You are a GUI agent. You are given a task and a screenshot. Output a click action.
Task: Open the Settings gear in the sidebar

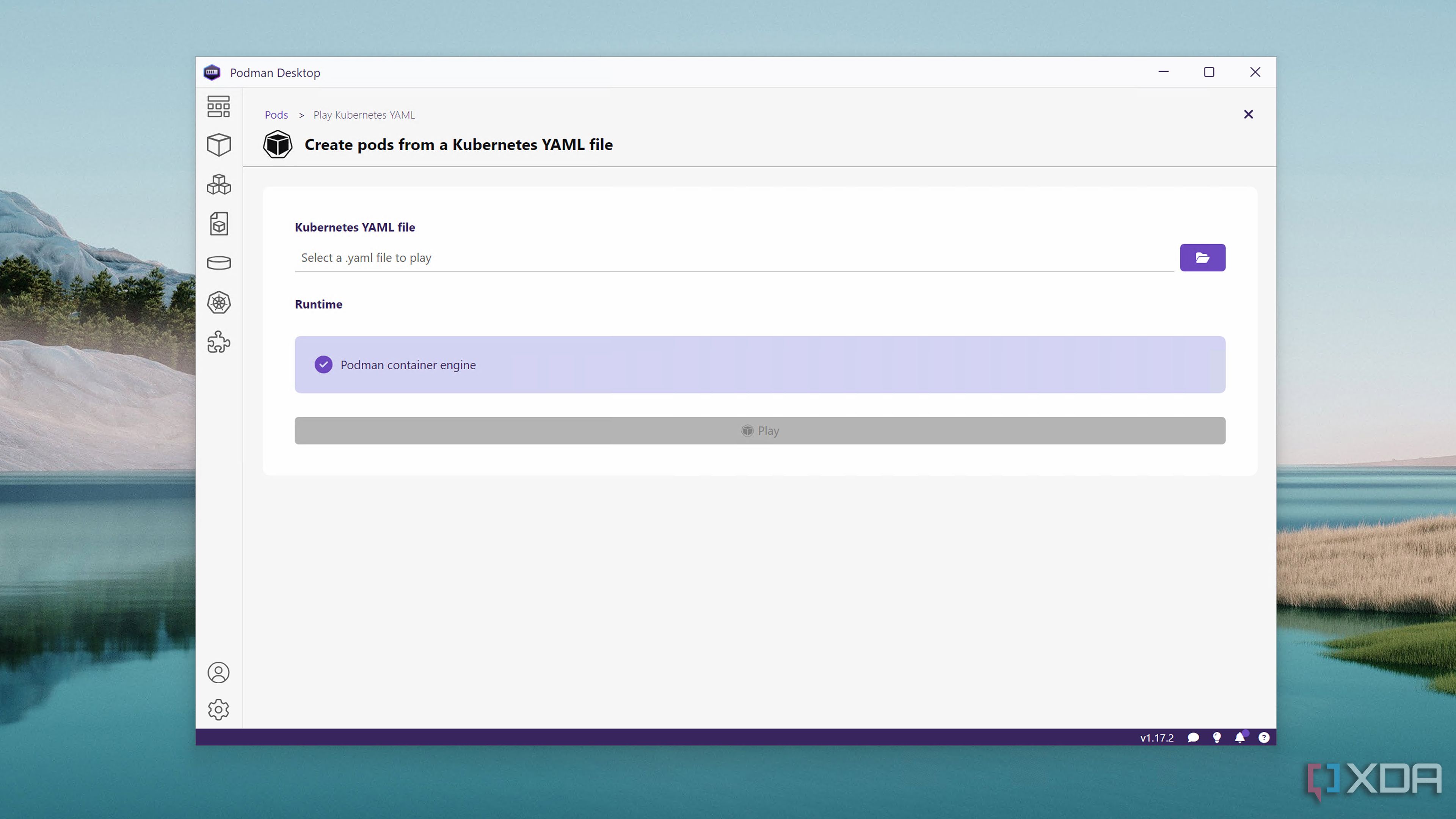click(218, 710)
